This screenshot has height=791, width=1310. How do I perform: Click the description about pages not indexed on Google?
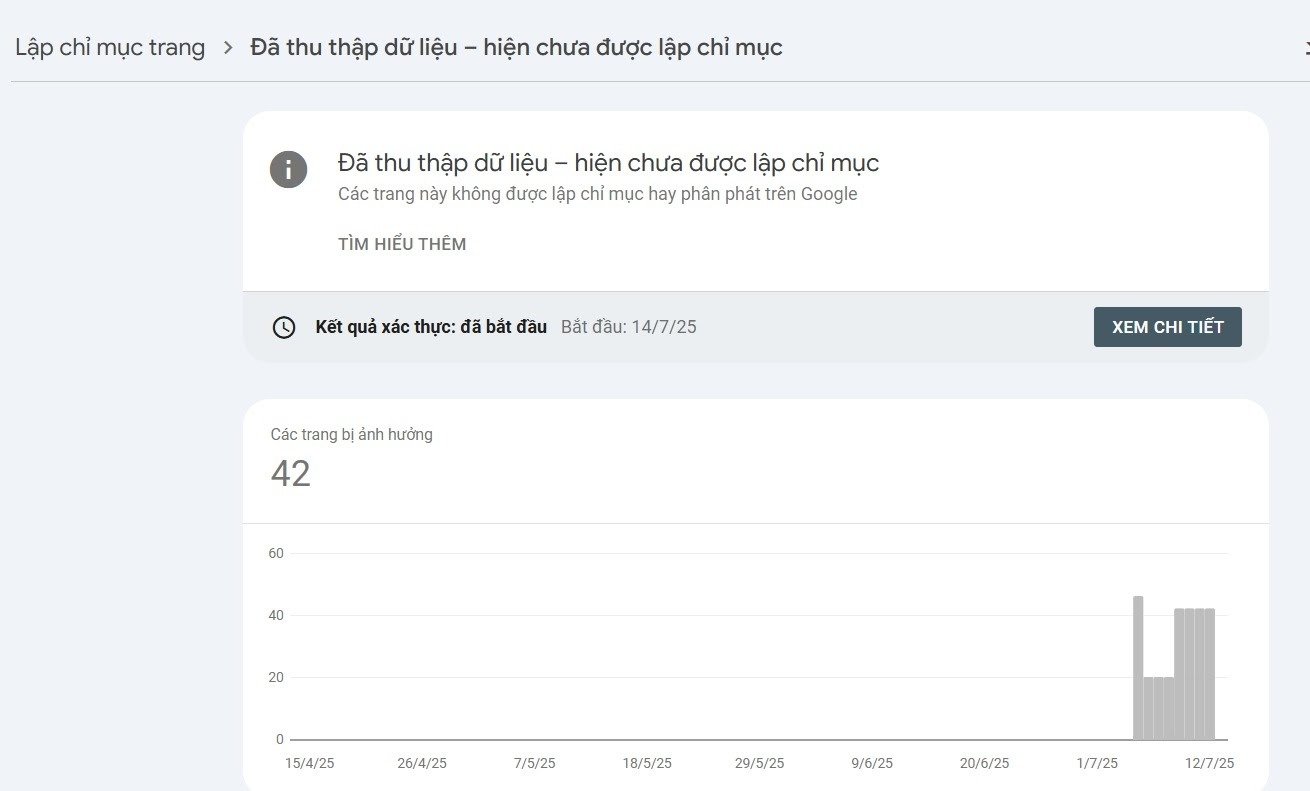coord(597,194)
